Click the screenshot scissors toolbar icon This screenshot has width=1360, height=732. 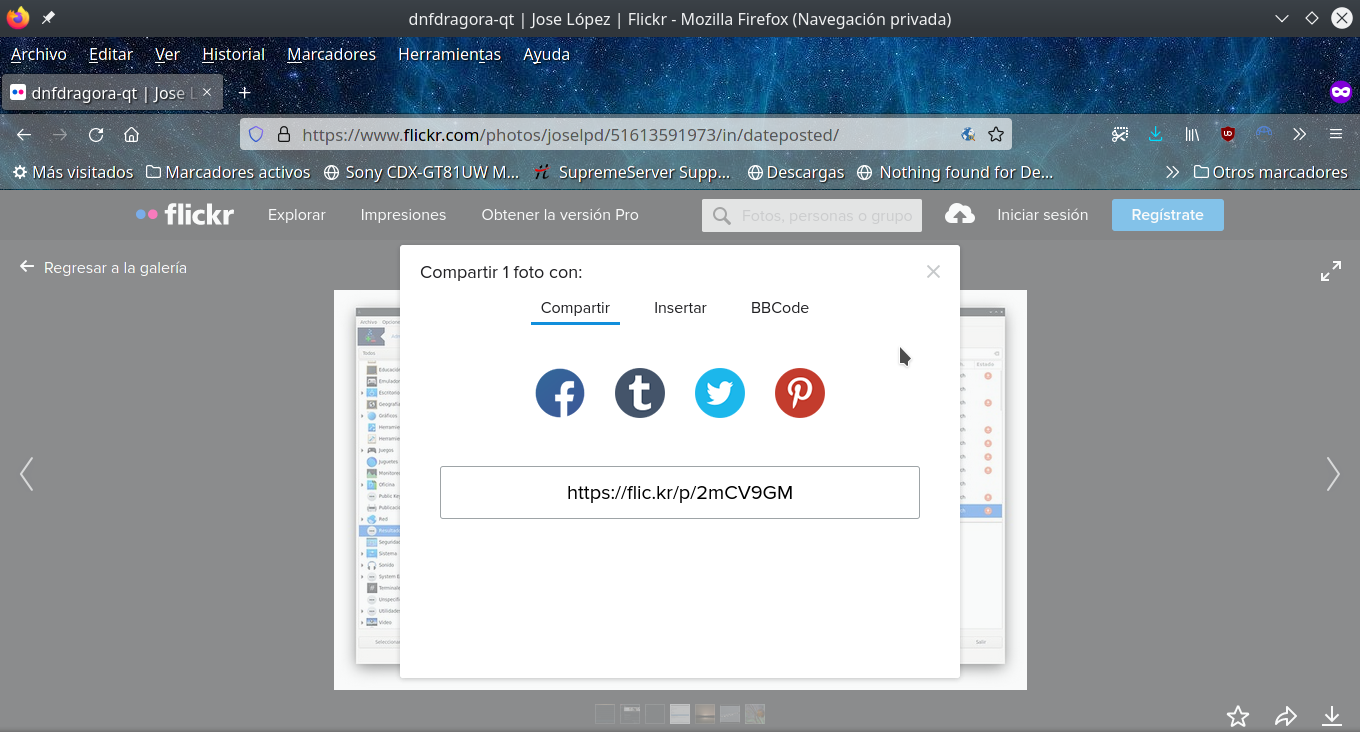[x=1121, y=134]
